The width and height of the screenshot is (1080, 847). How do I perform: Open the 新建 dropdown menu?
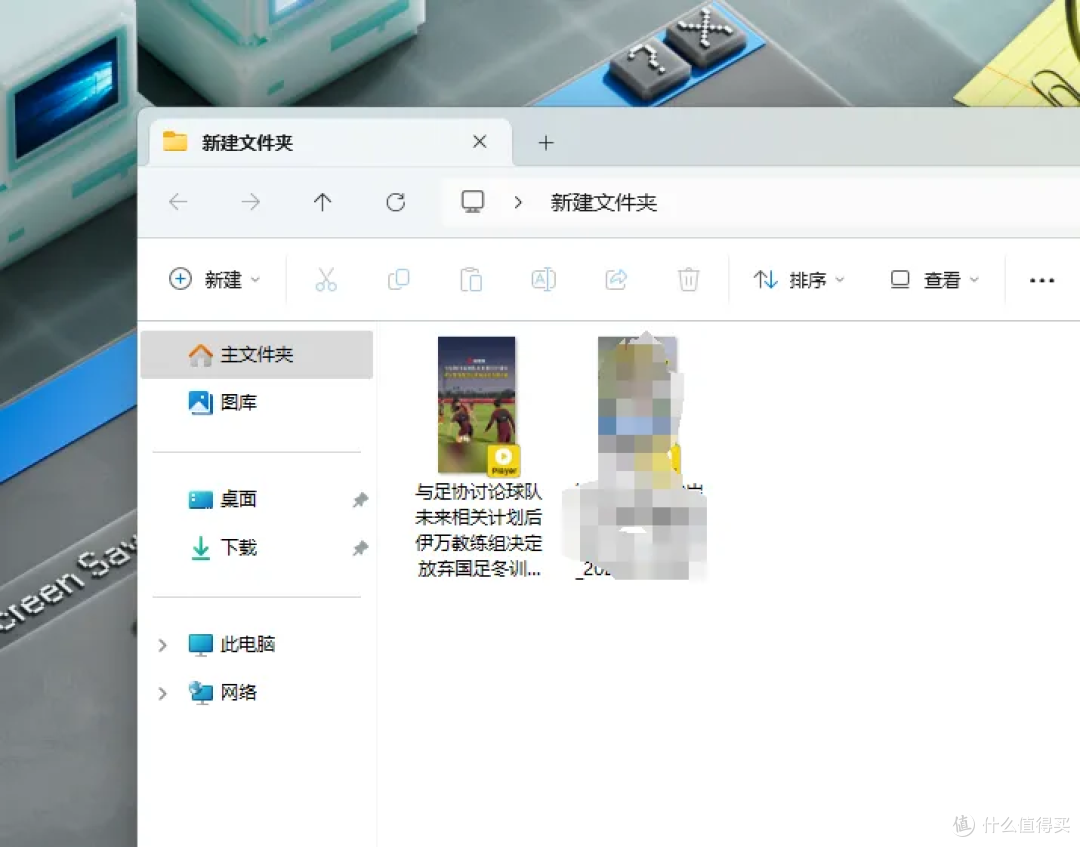point(215,280)
